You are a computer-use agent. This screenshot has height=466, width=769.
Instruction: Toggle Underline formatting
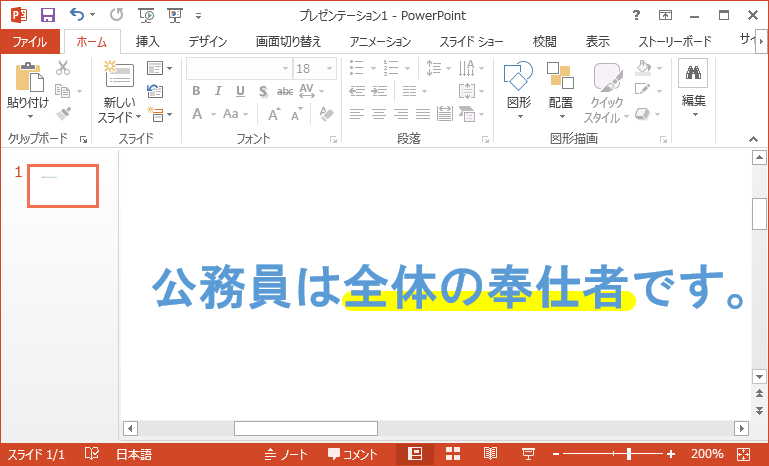pos(240,91)
